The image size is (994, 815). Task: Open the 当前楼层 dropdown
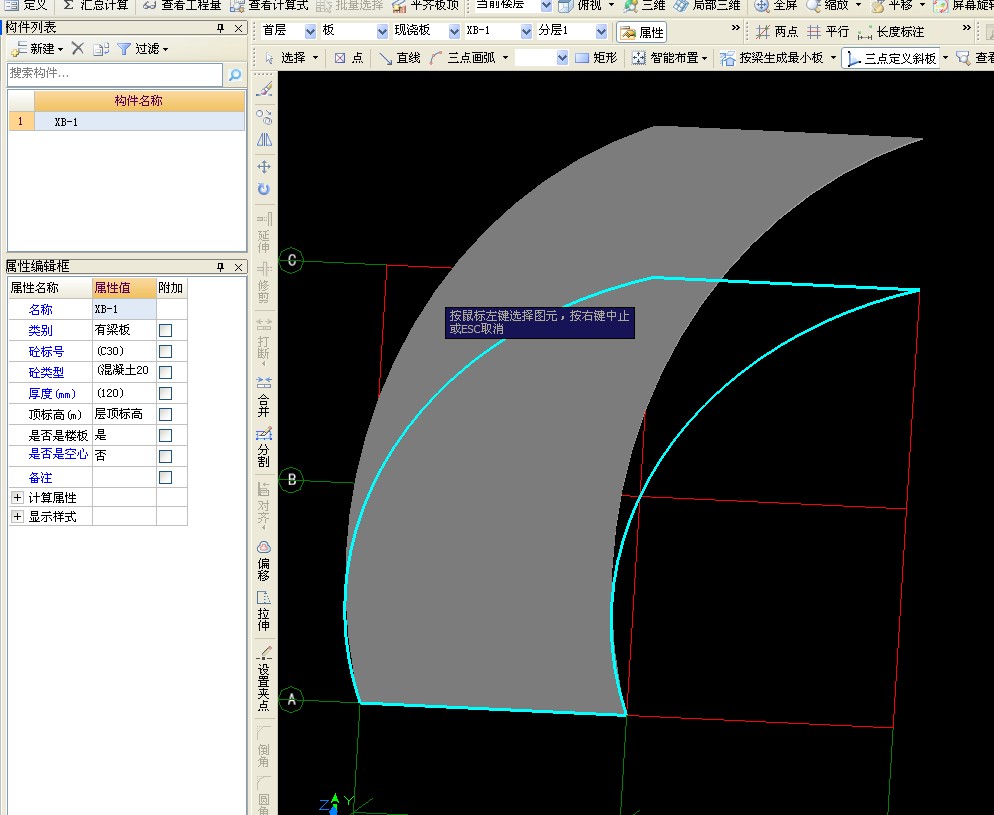point(546,6)
